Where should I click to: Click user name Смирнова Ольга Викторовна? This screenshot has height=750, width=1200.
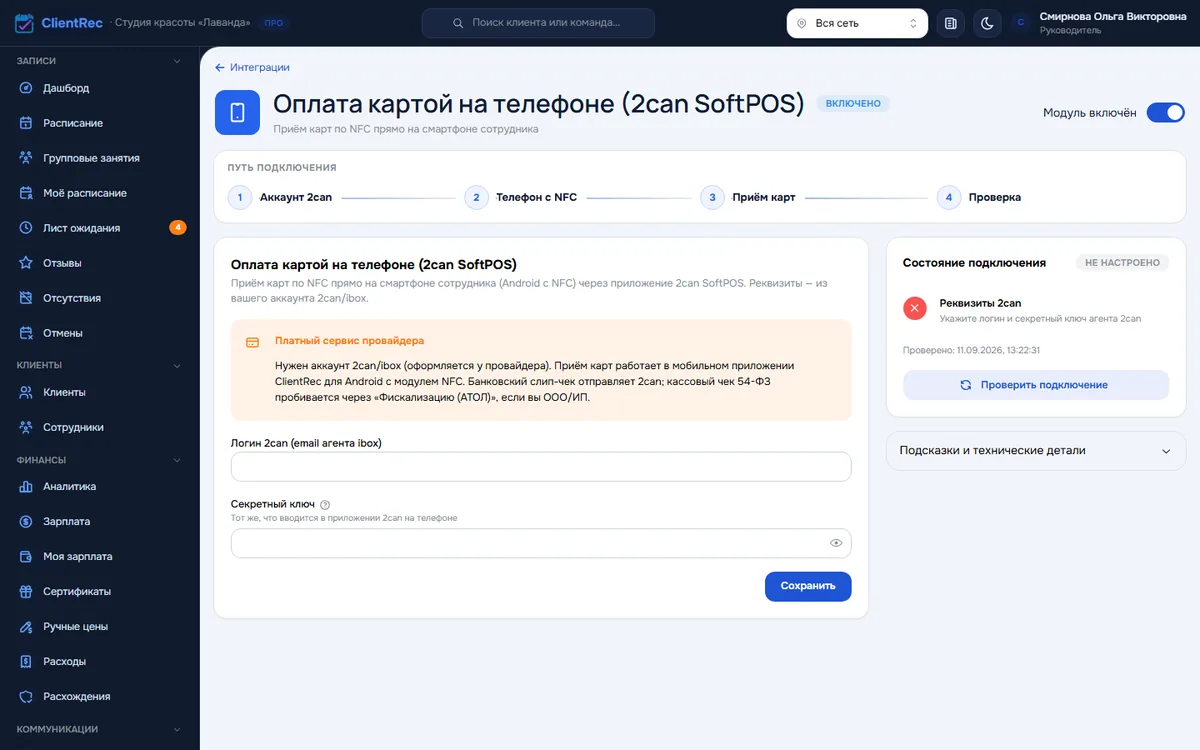click(x=1113, y=16)
